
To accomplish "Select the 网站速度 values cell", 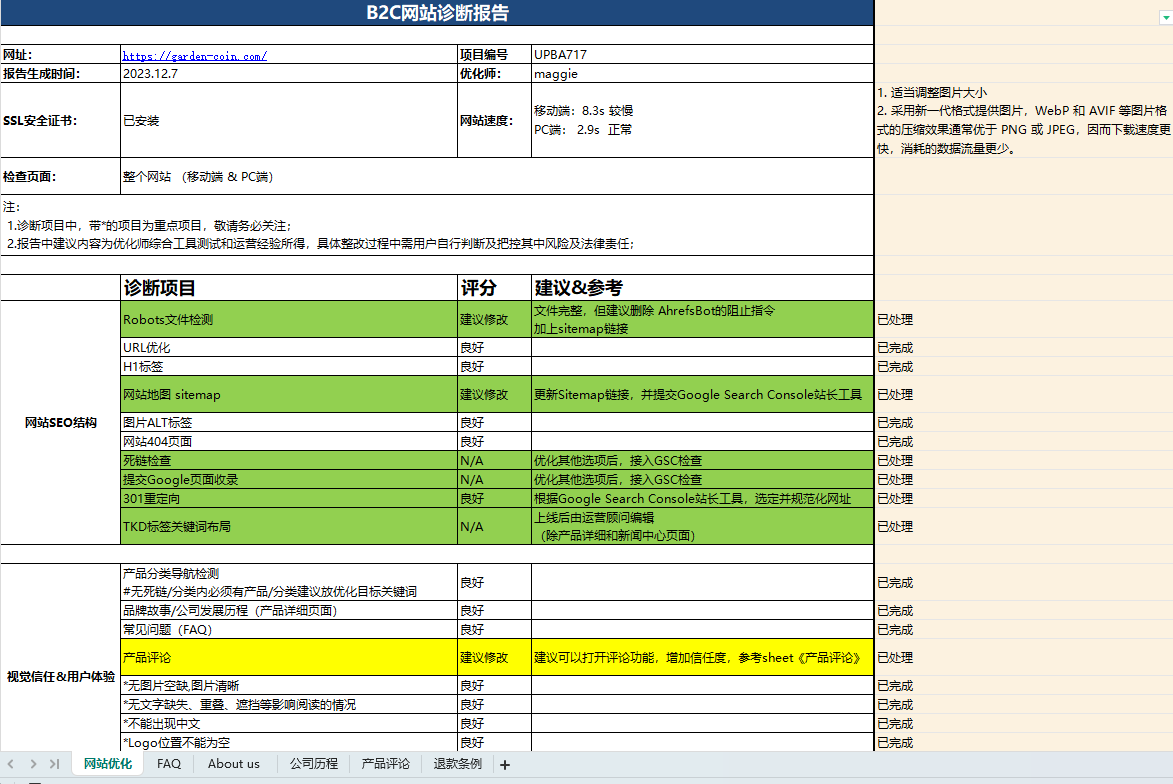I will pos(702,120).
